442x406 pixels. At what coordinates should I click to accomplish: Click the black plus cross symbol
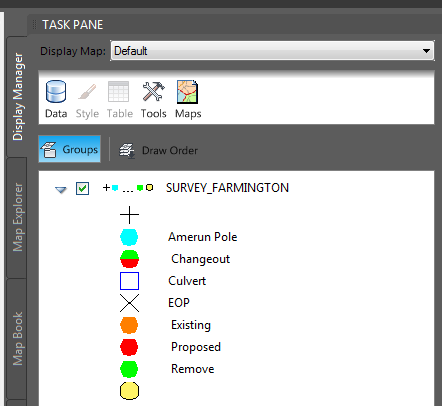129,215
